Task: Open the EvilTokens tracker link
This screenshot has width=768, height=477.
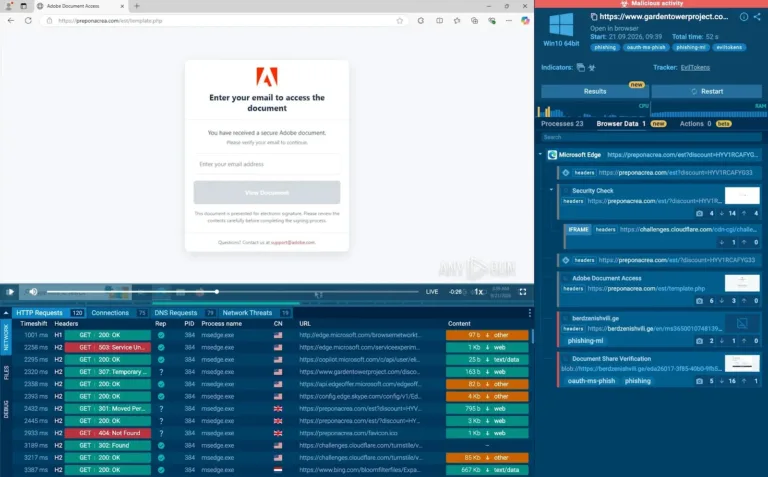Action: point(695,68)
